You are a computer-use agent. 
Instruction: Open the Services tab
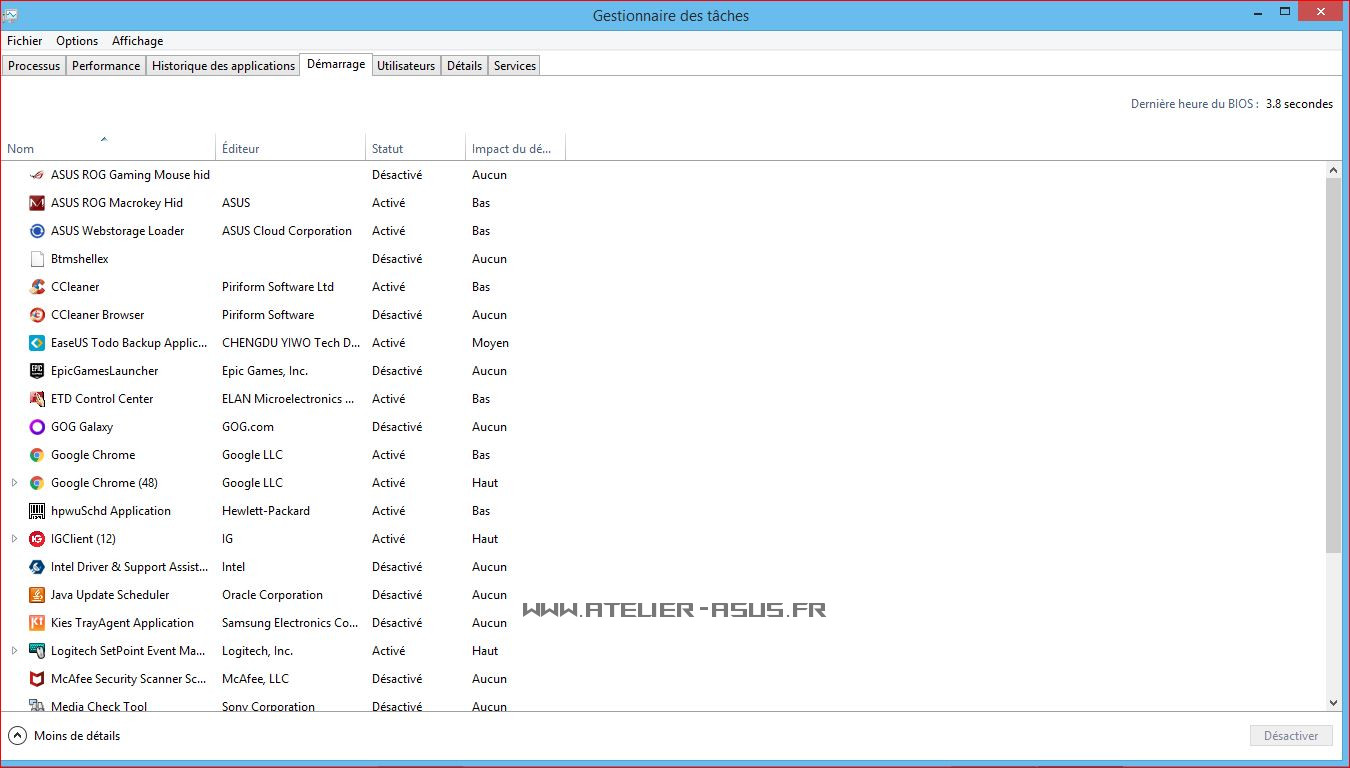[515, 66]
